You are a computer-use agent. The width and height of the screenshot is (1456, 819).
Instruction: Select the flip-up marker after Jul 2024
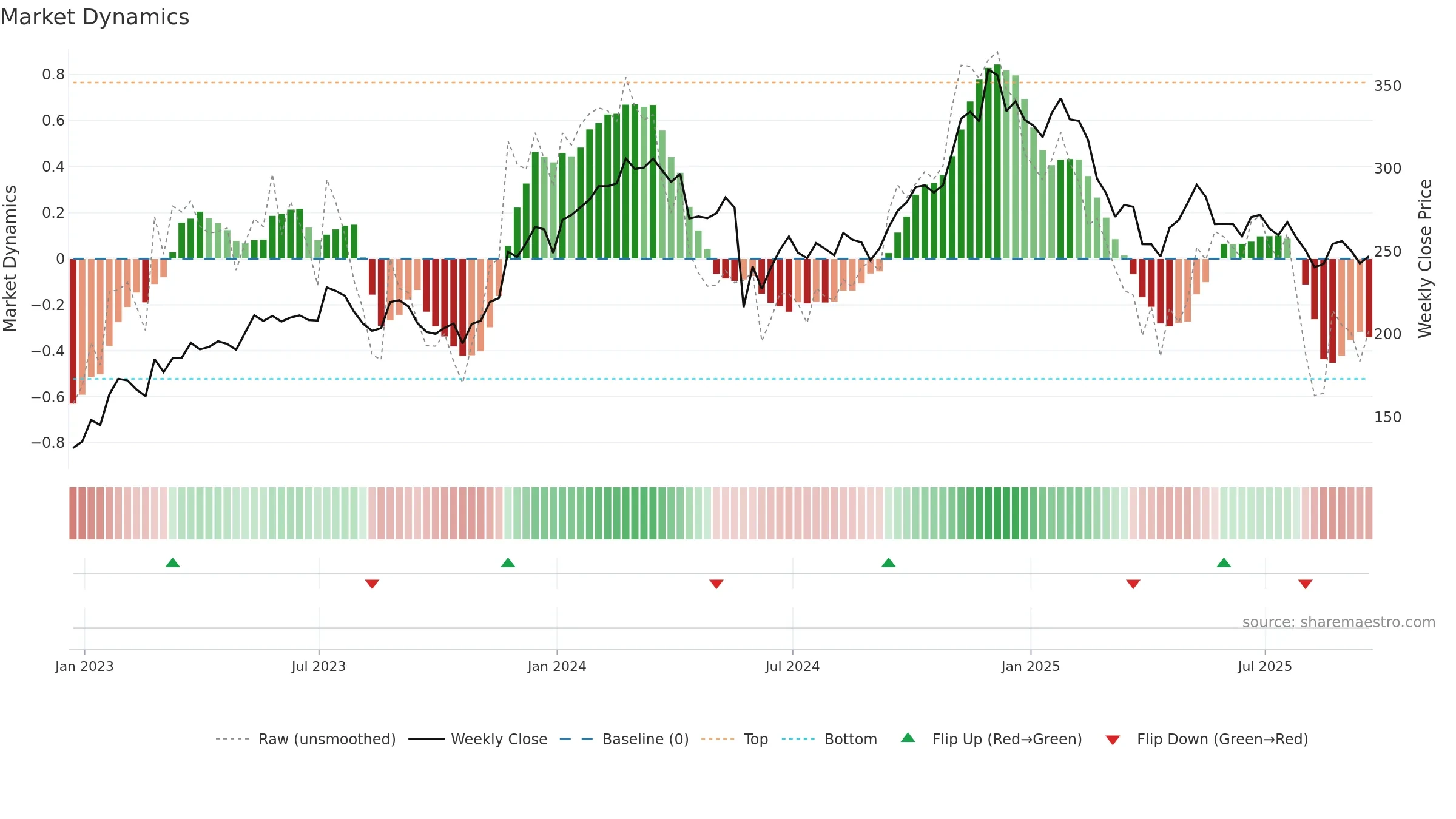(x=889, y=562)
